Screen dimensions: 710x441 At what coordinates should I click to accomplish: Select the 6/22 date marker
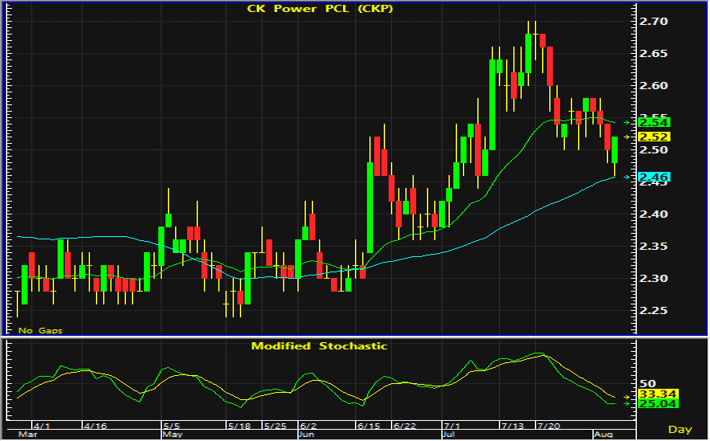coord(404,426)
